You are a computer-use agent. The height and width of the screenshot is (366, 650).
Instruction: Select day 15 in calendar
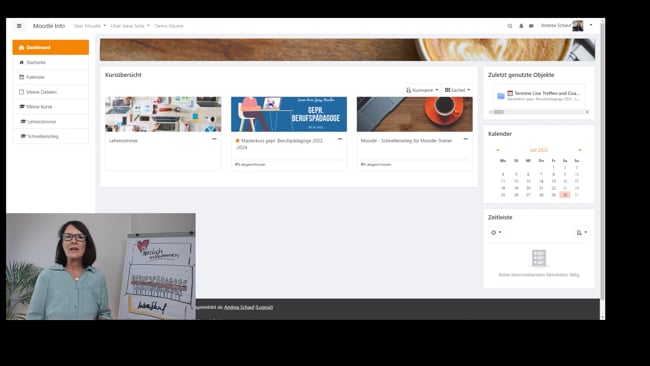coord(553,181)
